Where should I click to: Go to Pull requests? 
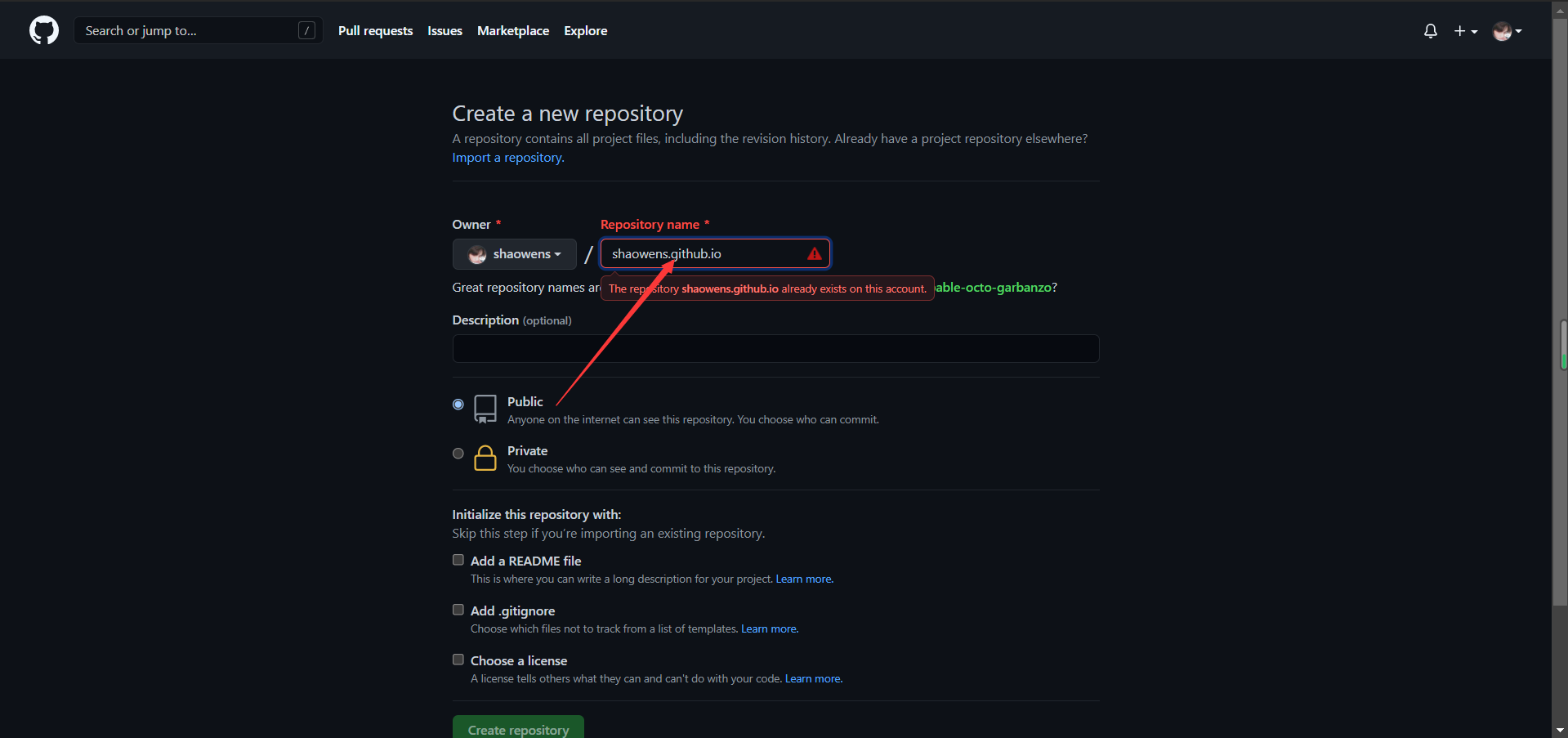click(375, 31)
